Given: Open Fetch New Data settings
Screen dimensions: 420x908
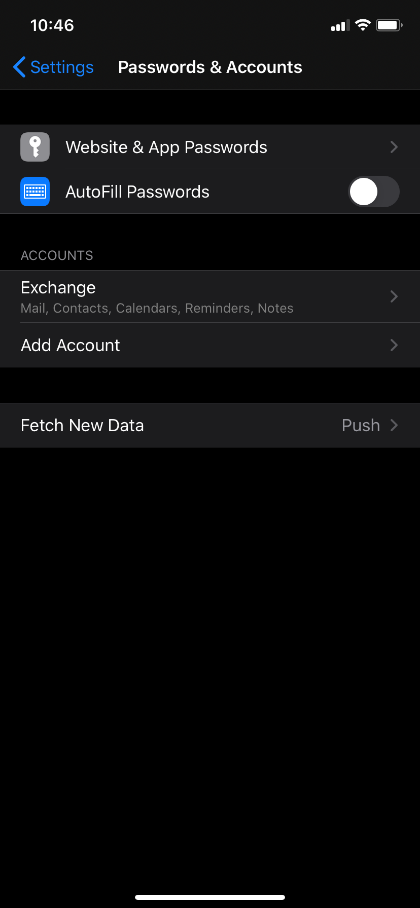Looking at the screenshot, I should [x=210, y=425].
